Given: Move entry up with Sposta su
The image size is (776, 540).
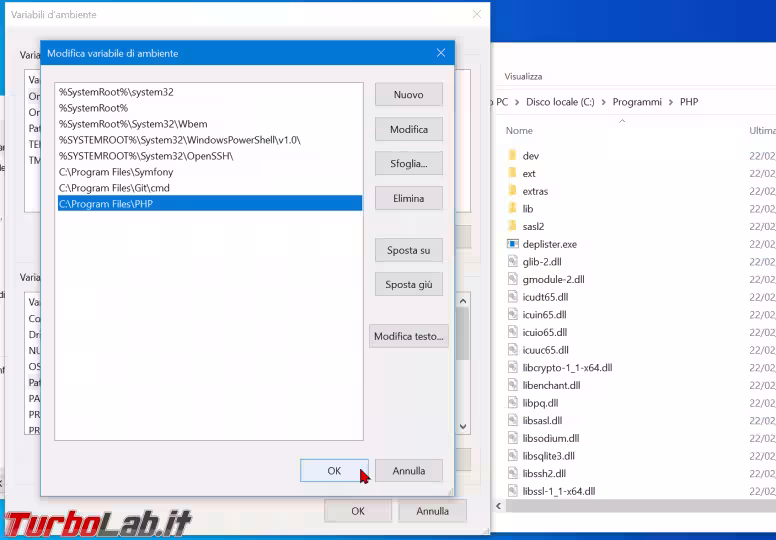Looking at the screenshot, I should 408,250.
